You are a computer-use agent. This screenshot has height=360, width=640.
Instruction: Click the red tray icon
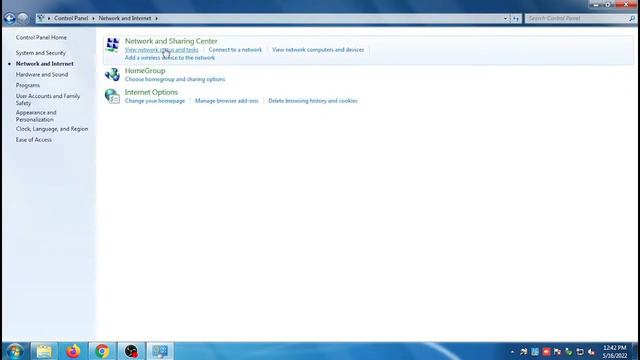pyautogui.click(x=546, y=352)
